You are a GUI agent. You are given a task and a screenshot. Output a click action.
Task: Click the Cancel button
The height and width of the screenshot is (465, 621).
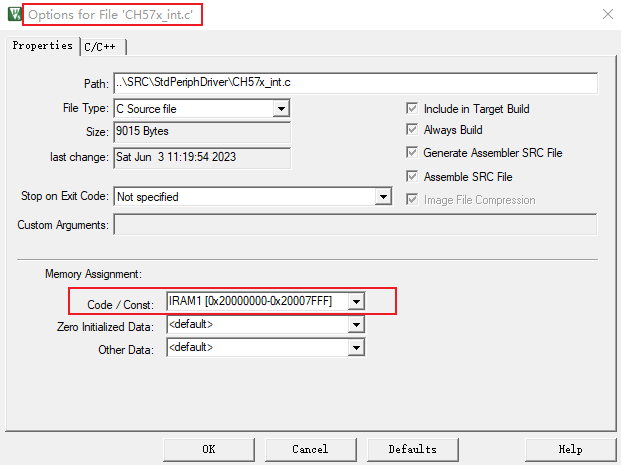[310, 449]
